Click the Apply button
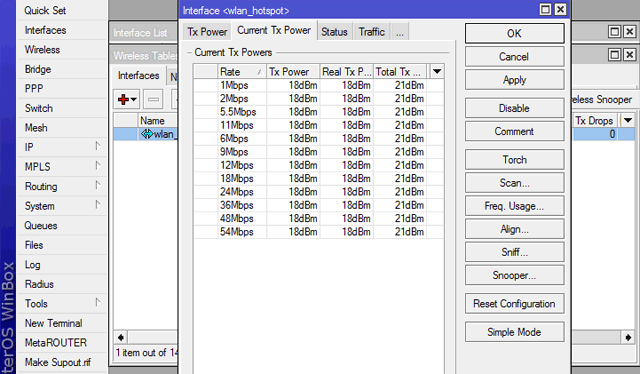 click(x=514, y=80)
